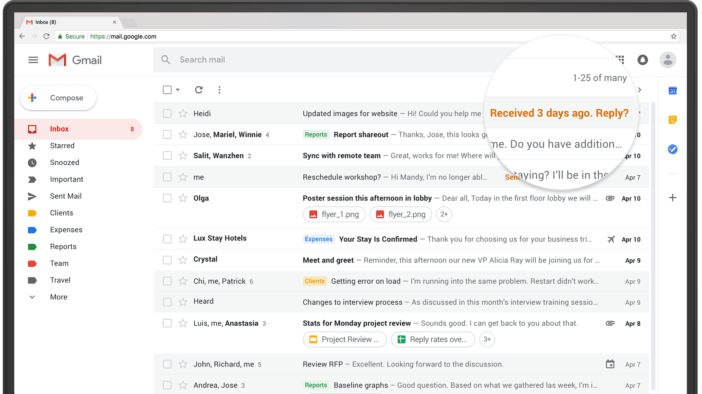Open Keep notes in the side panel

(x=672, y=120)
